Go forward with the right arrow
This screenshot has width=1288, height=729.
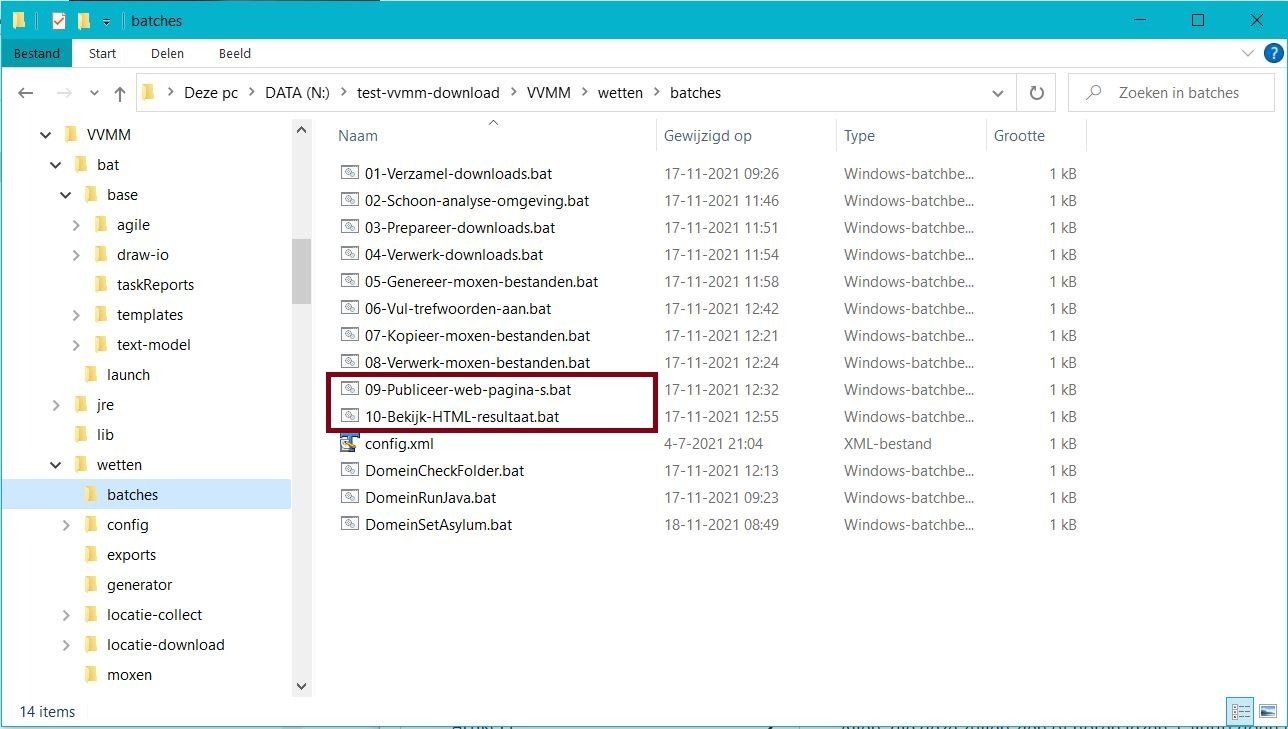[x=63, y=93]
